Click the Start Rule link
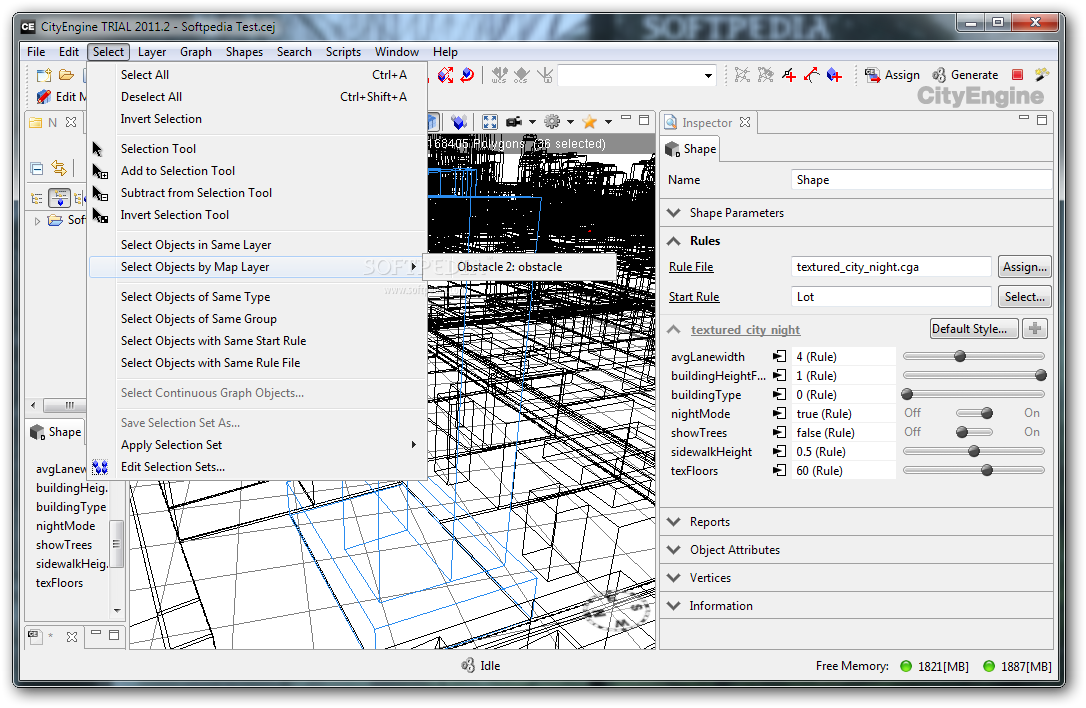Screen dimensions: 1086x708 pos(694,297)
